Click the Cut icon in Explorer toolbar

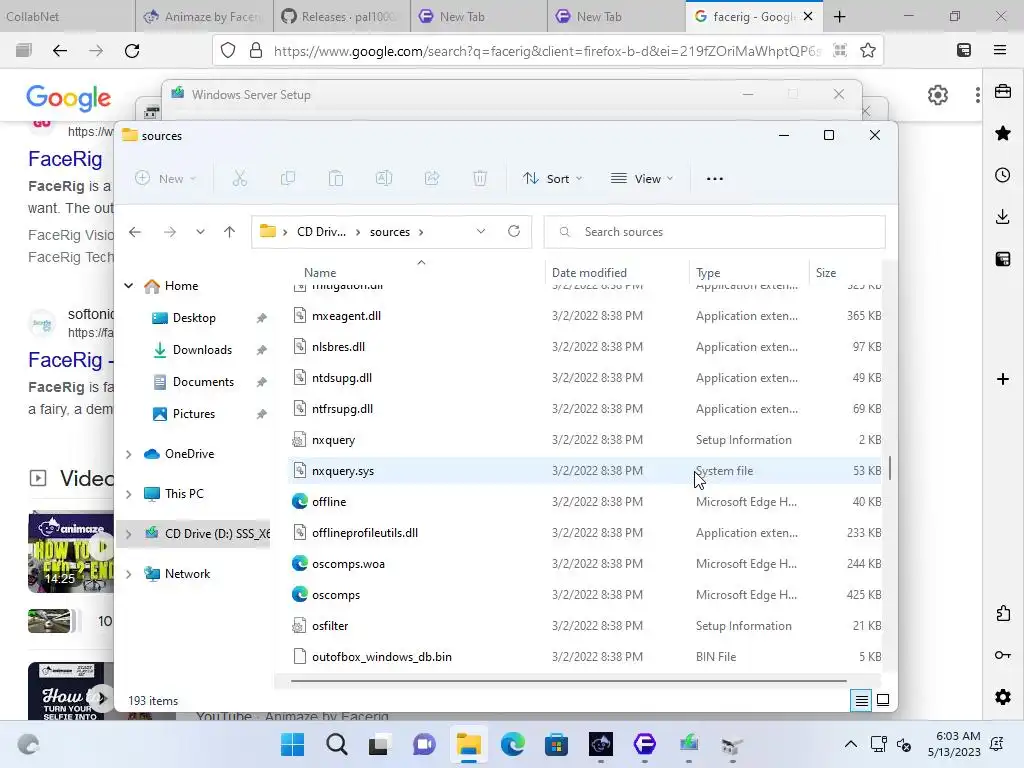[x=240, y=178]
